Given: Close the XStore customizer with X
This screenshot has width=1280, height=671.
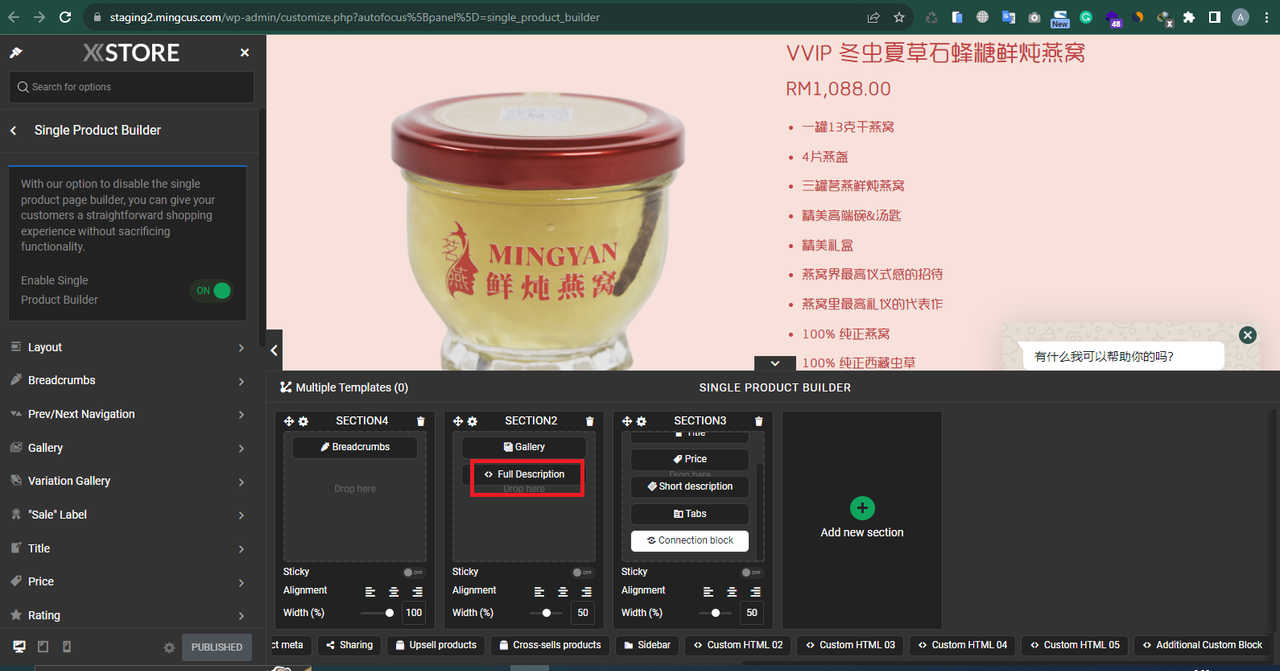Looking at the screenshot, I should tap(245, 52).
